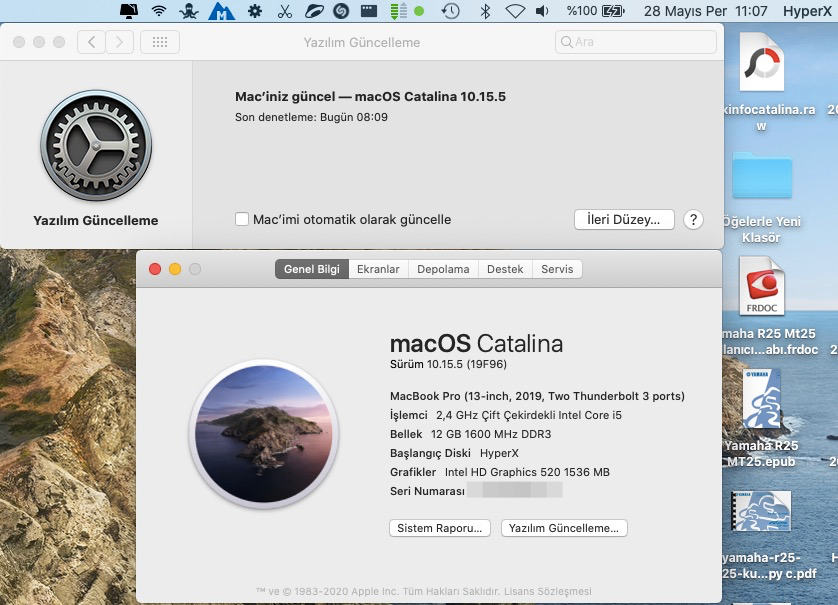Click the Ara search field
838x605 pixels.
point(636,42)
